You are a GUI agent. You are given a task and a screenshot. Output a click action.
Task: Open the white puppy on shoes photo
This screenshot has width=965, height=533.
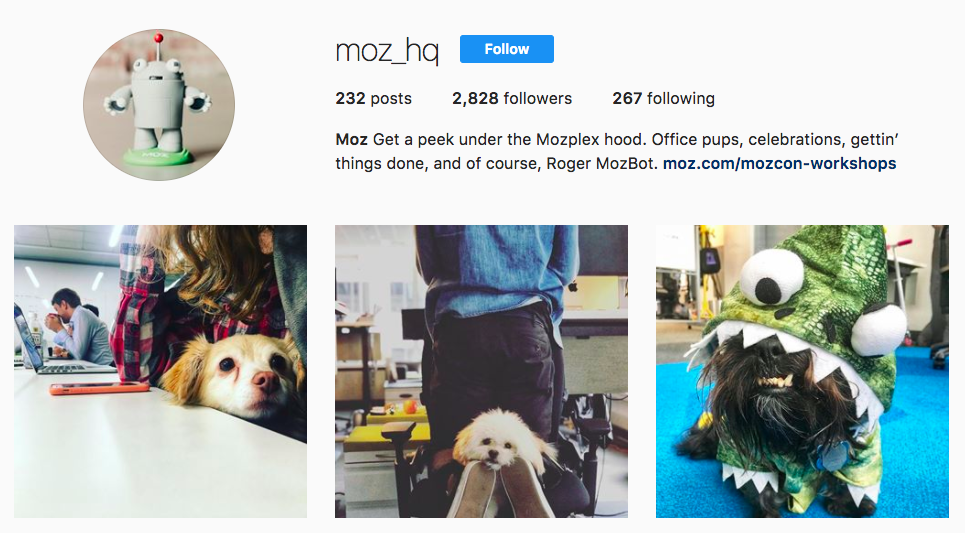pyautogui.click(x=481, y=371)
